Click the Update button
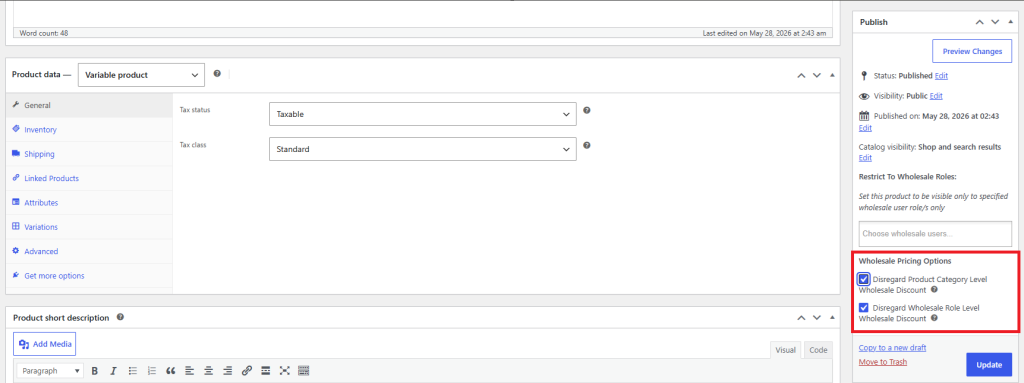1024x383 pixels. click(x=989, y=365)
